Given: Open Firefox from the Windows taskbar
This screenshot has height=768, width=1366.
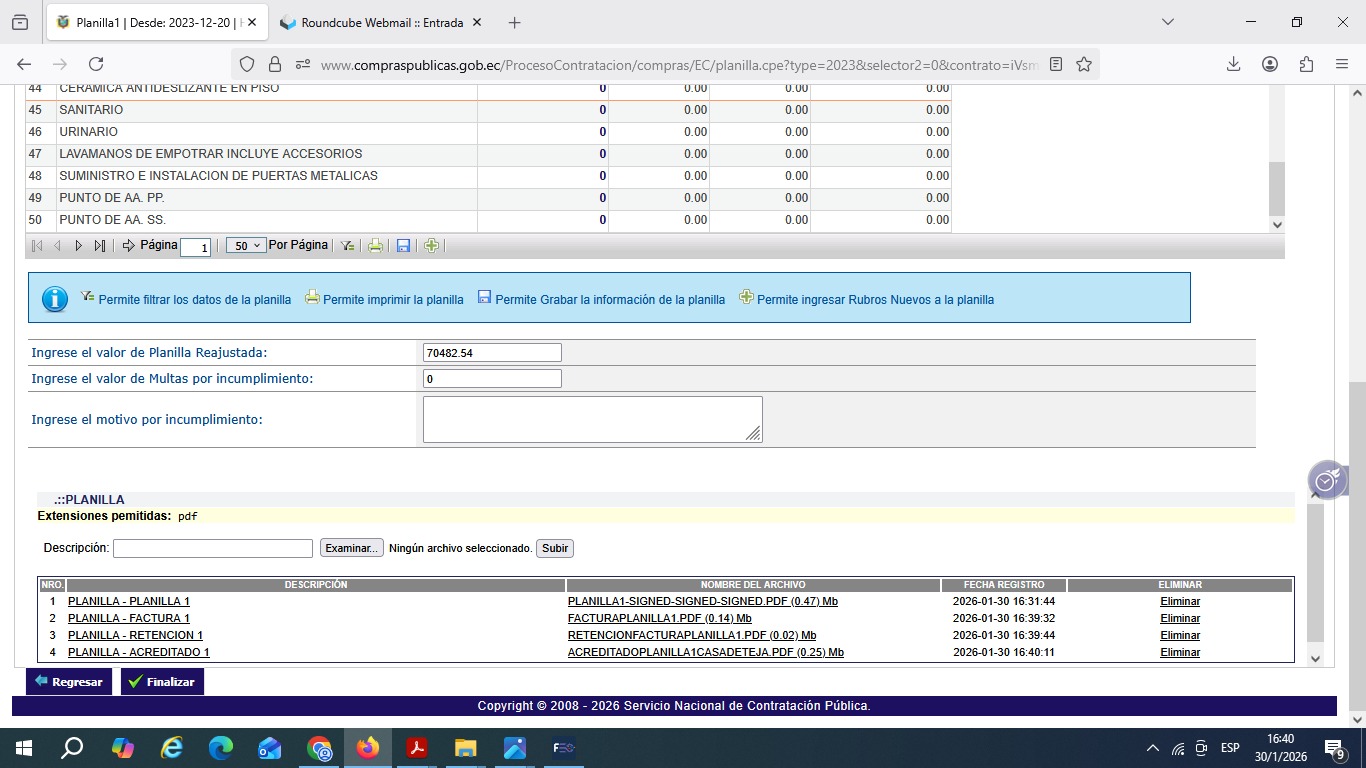Looking at the screenshot, I should tap(368, 748).
